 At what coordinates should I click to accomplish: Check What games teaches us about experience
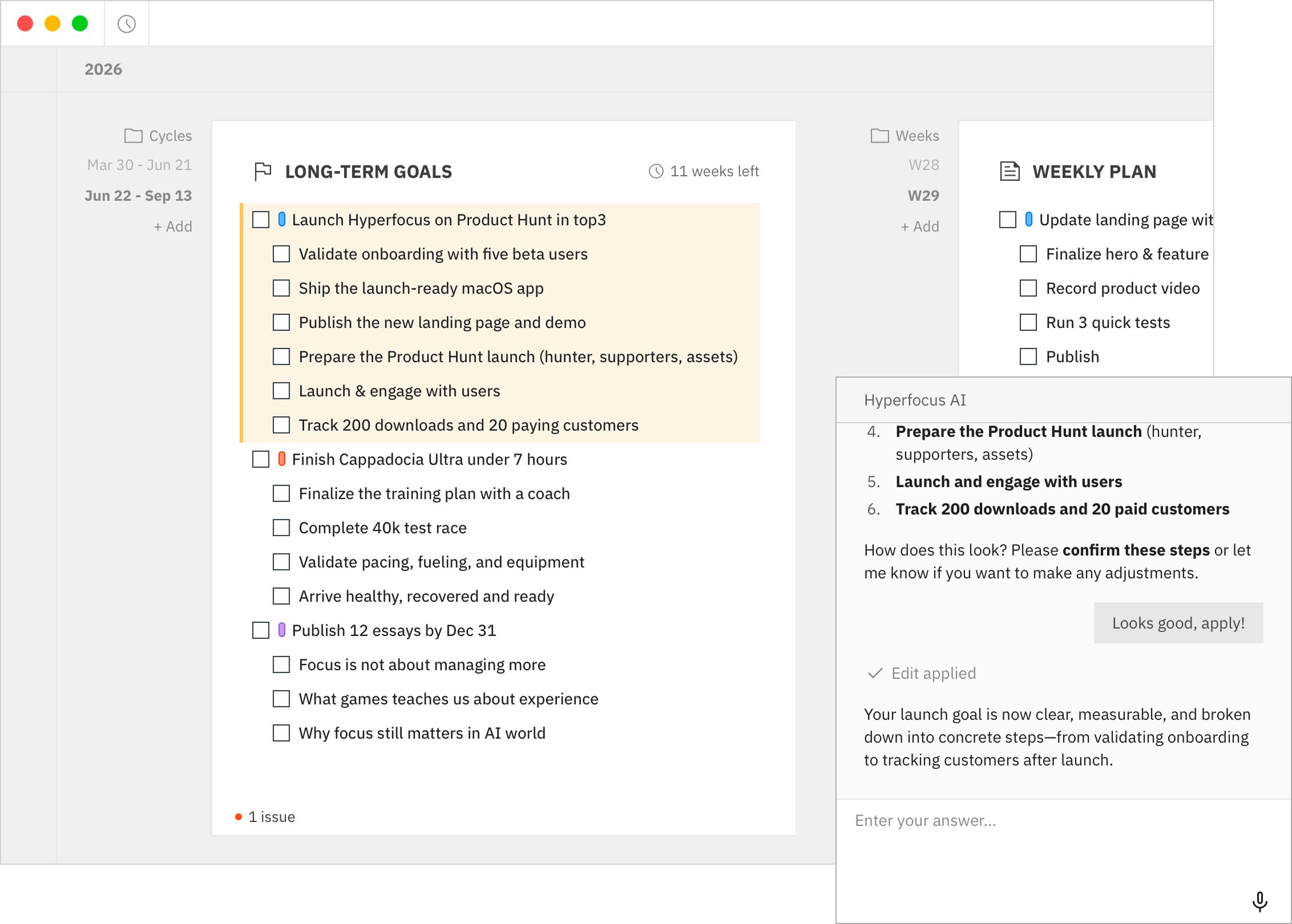(x=281, y=699)
